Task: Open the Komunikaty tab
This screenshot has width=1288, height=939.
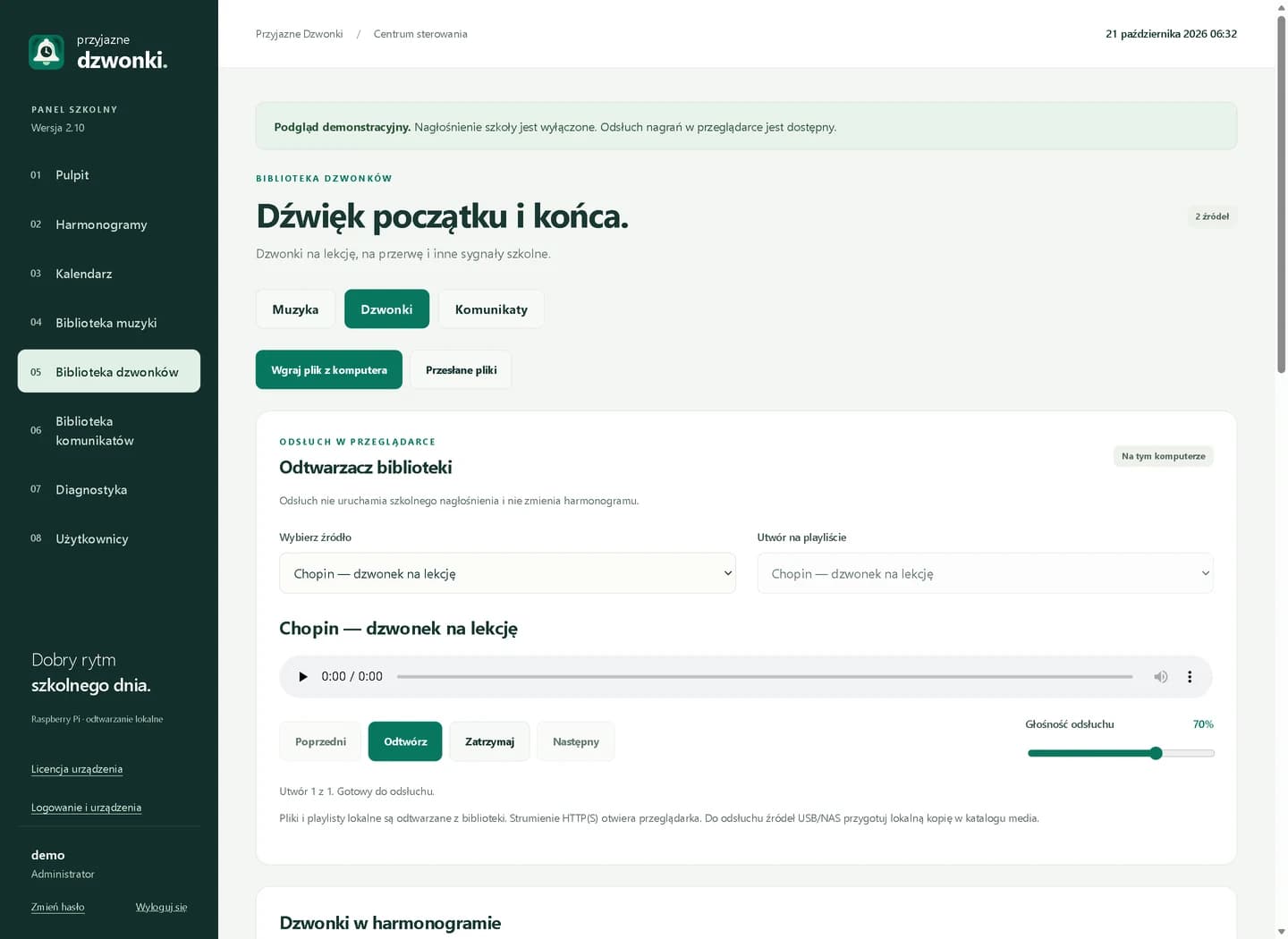Action: click(491, 309)
